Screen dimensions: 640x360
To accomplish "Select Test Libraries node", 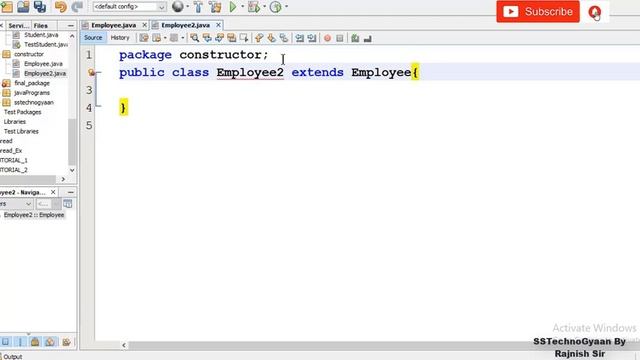I will (x=21, y=131).
